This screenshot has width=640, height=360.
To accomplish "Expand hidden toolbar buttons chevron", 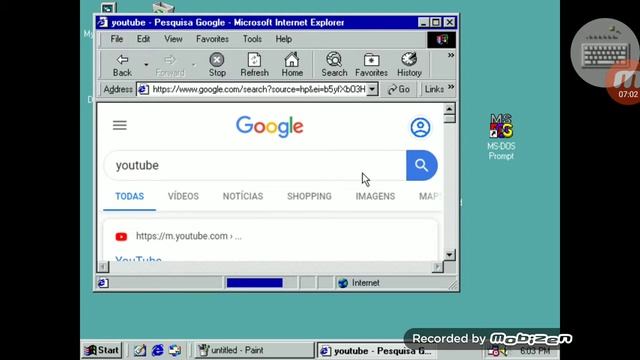I will tap(451, 55).
